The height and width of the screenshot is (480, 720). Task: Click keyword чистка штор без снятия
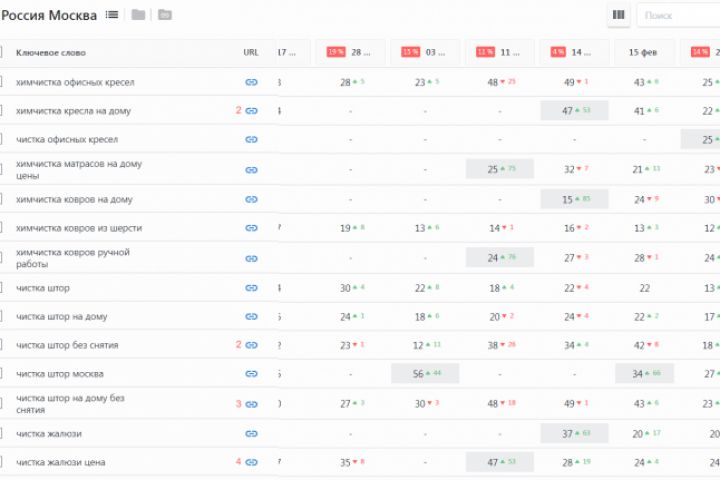67,345
